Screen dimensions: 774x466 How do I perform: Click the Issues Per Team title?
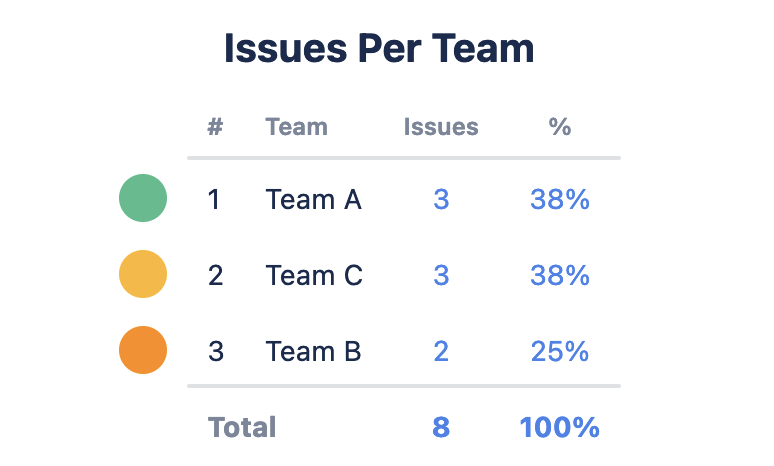(x=379, y=49)
